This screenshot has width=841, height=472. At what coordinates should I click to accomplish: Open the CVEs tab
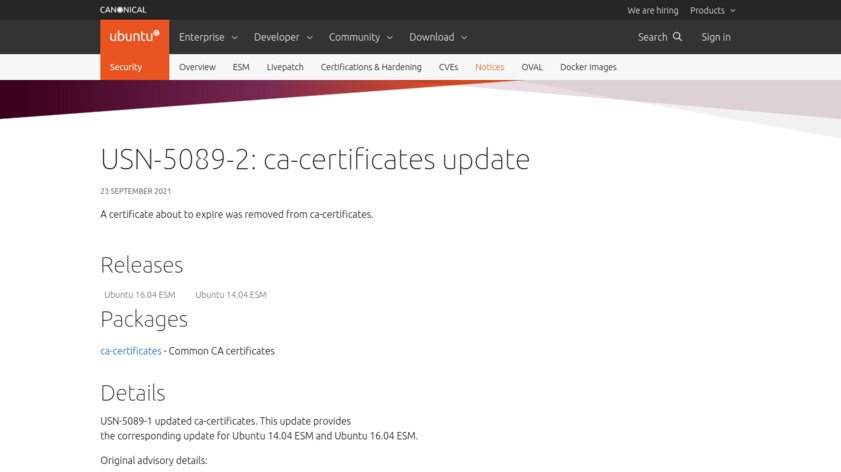pyautogui.click(x=448, y=67)
